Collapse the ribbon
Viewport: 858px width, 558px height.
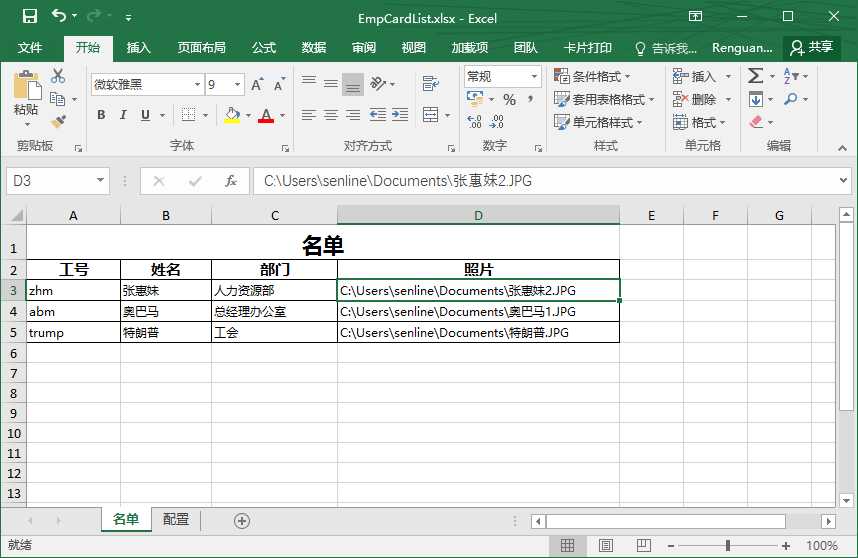(x=842, y=148)
